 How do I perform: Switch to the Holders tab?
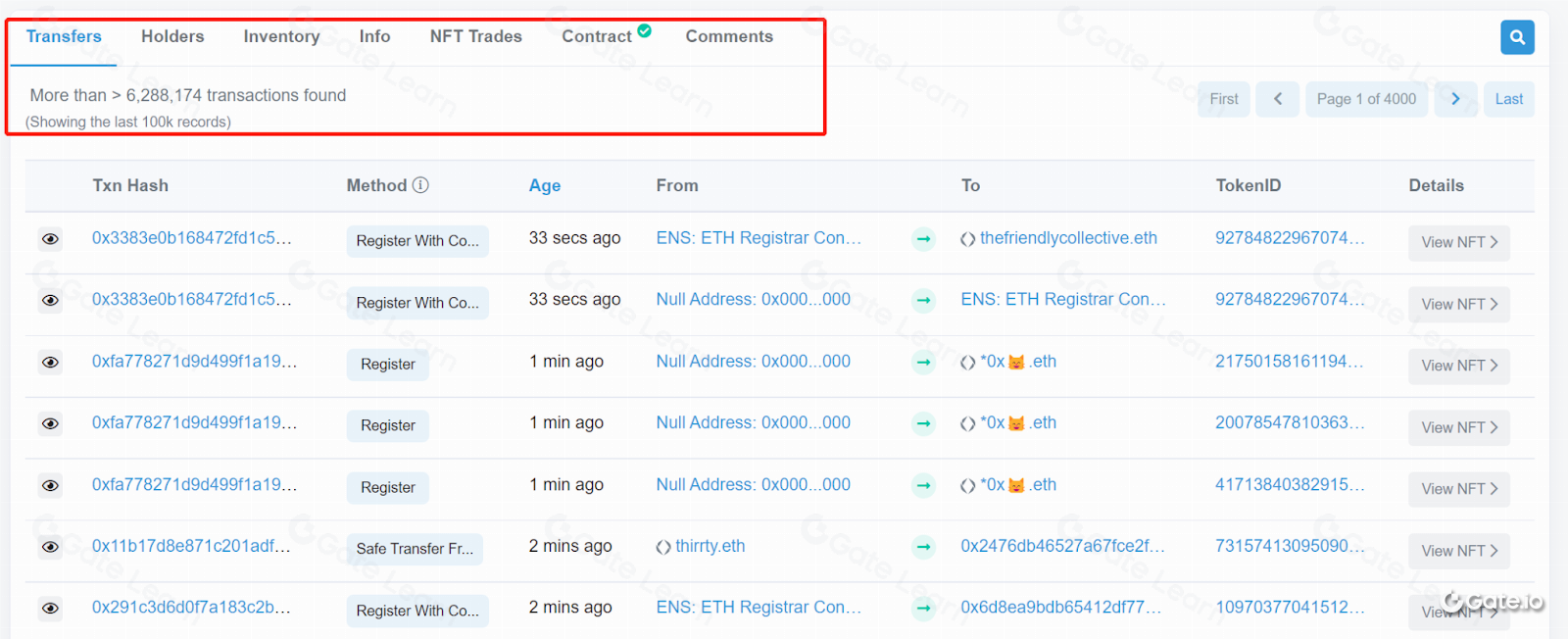[172, 36]
